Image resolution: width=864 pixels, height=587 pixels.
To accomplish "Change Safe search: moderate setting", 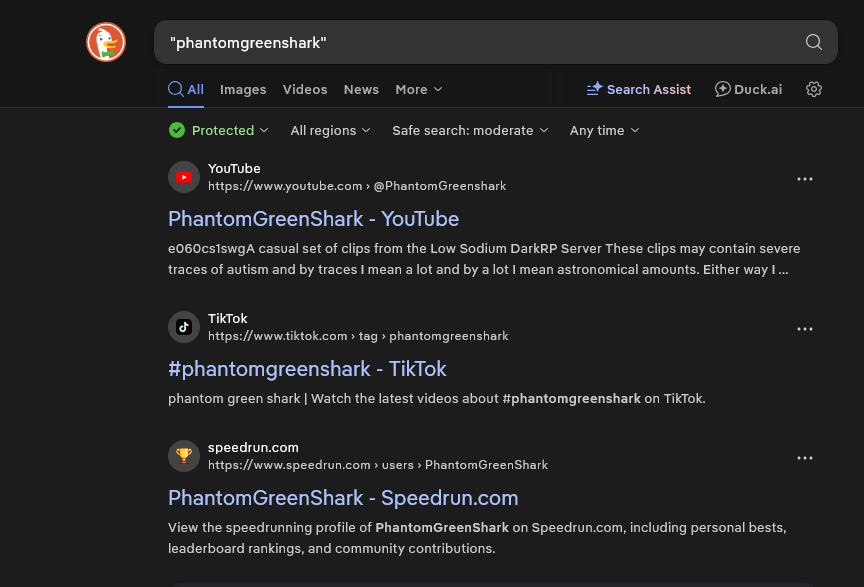I will (470, 131).
